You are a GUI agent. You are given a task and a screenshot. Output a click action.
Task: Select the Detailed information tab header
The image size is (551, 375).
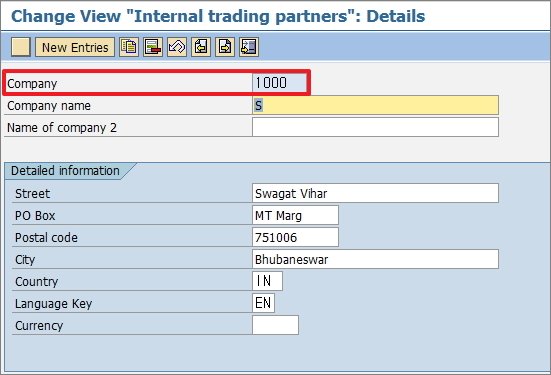(65, 171)
